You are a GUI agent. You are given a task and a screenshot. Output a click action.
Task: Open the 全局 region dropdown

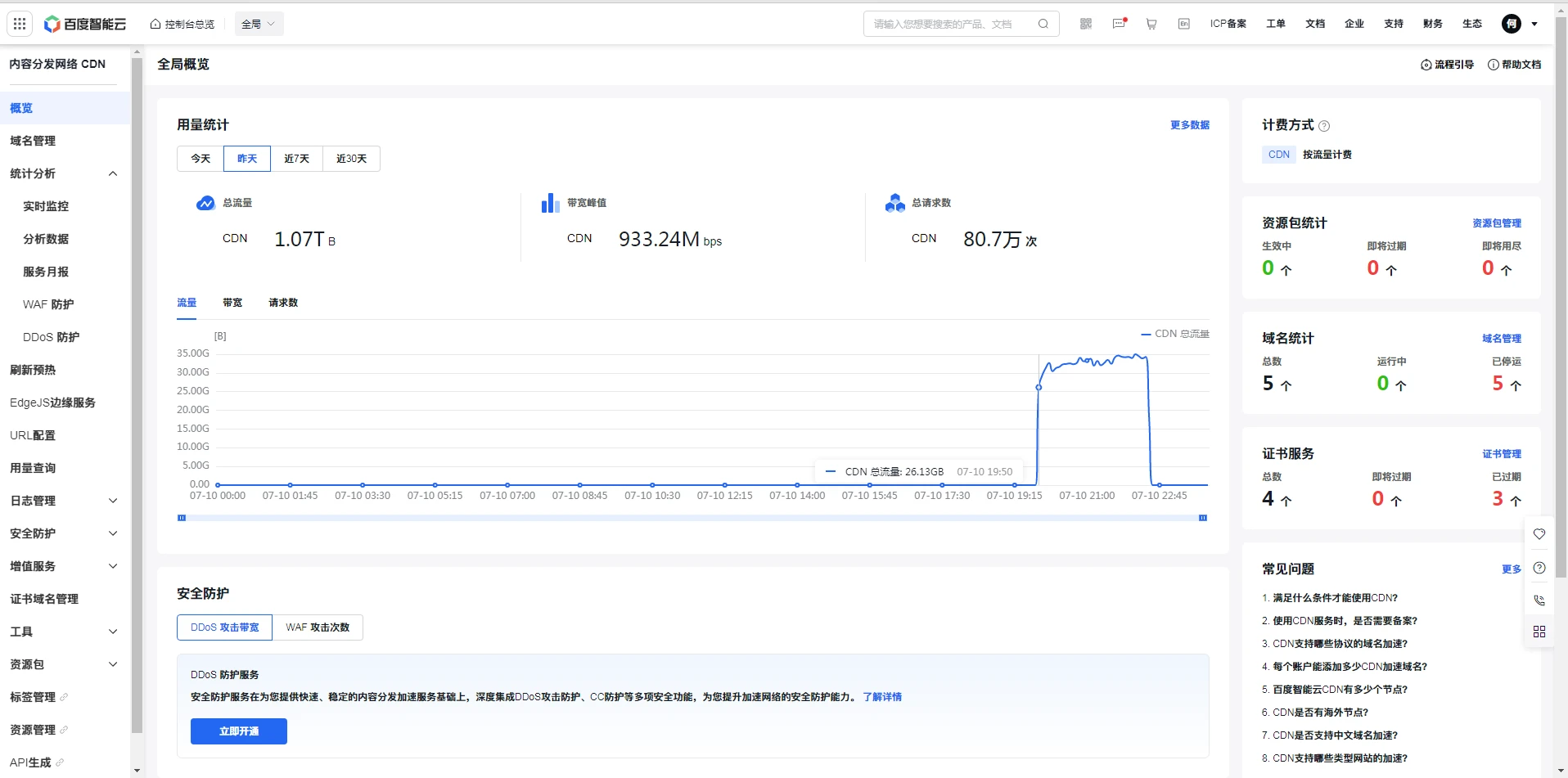pyautogui.click(x=259, y=24)
